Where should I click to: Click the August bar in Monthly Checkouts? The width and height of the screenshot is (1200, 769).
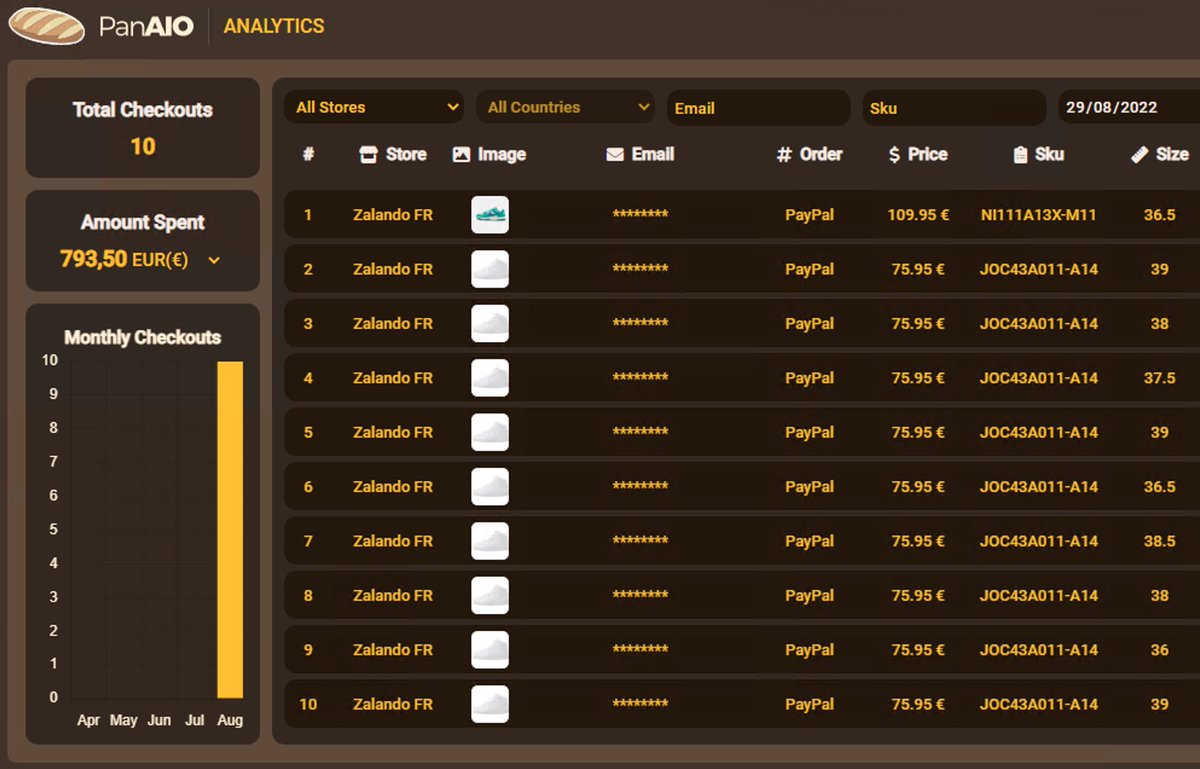click(x=230, y=529)
